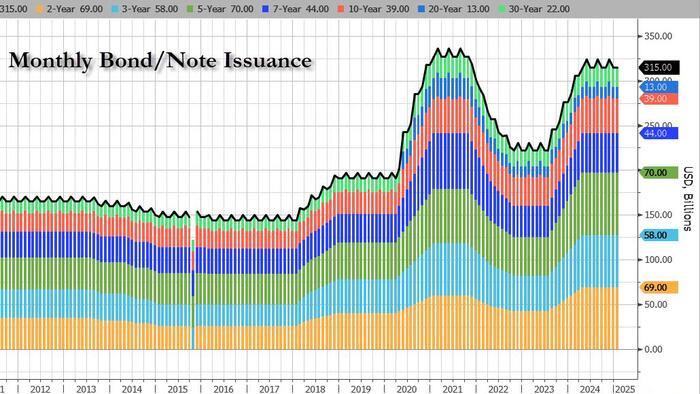
Task: Click the 2025 x-axis label
Action: coord(625,389)
